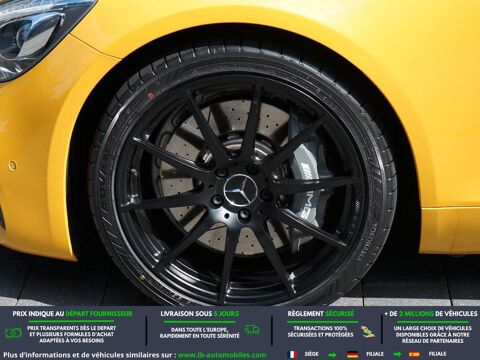Click the Mercedes star wheel center cap
The height and width of the screenshot is (360, 480).
[x=239, y=191]
